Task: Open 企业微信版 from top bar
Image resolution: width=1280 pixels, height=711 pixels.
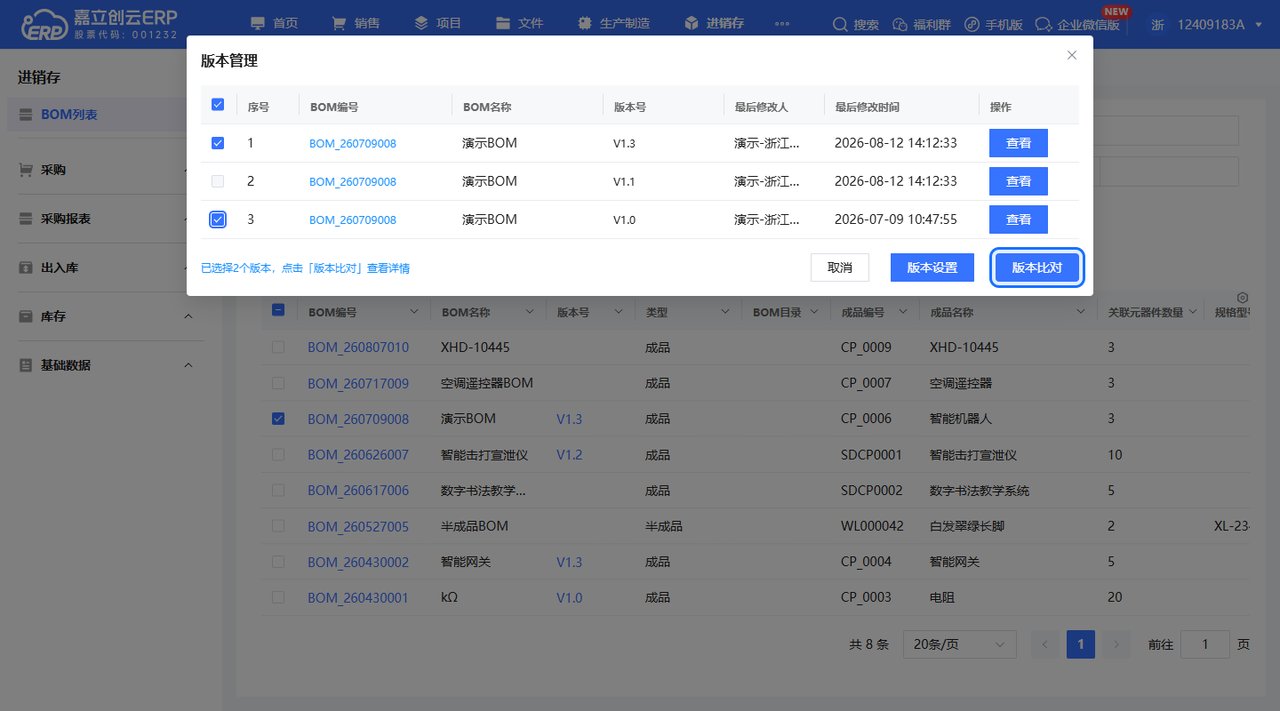Action: [1077, 24]
